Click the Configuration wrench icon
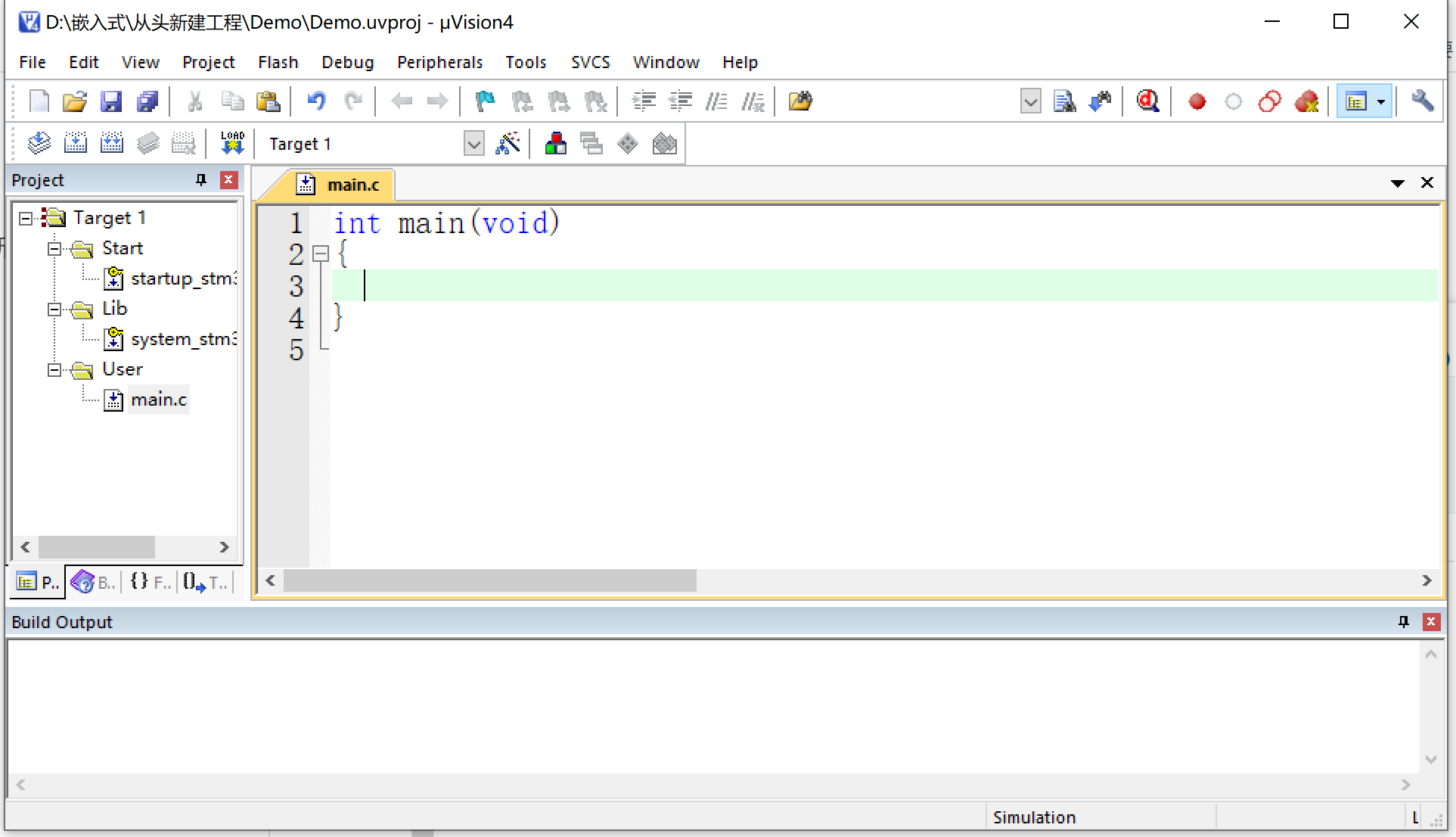 click(x=1422, y=101)
